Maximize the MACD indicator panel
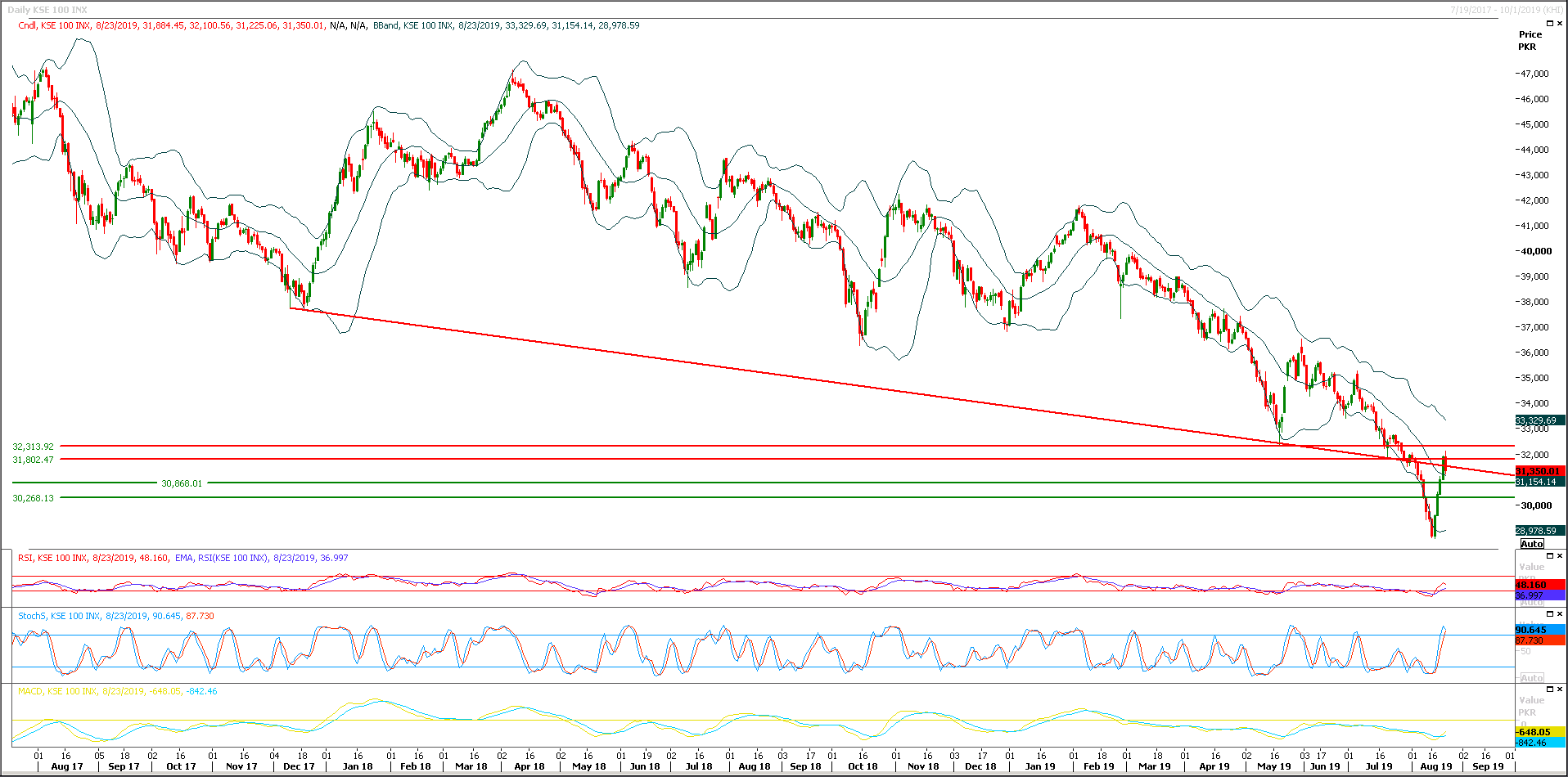This screenshot has height=777, width=1568. click(1550, 689)
